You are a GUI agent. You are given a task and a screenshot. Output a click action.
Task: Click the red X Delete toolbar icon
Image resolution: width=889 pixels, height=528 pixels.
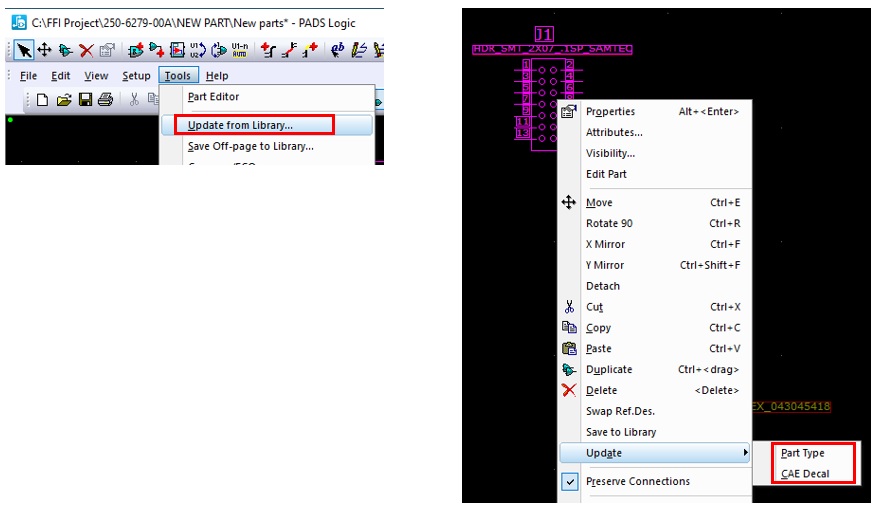[x=86, y=50]
